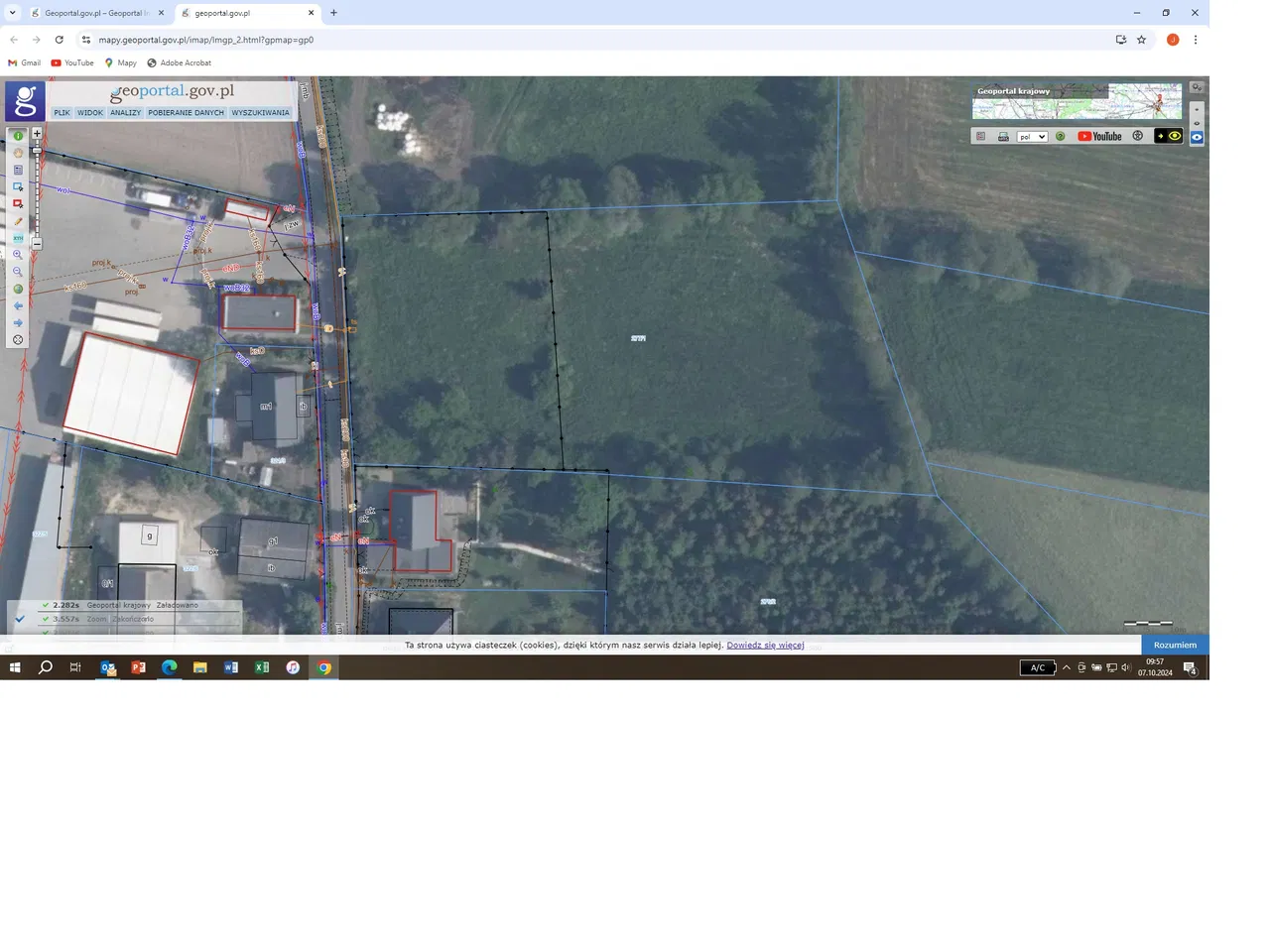
Task: Select the pencil drawing tool
Action: [x=18, y=221]
